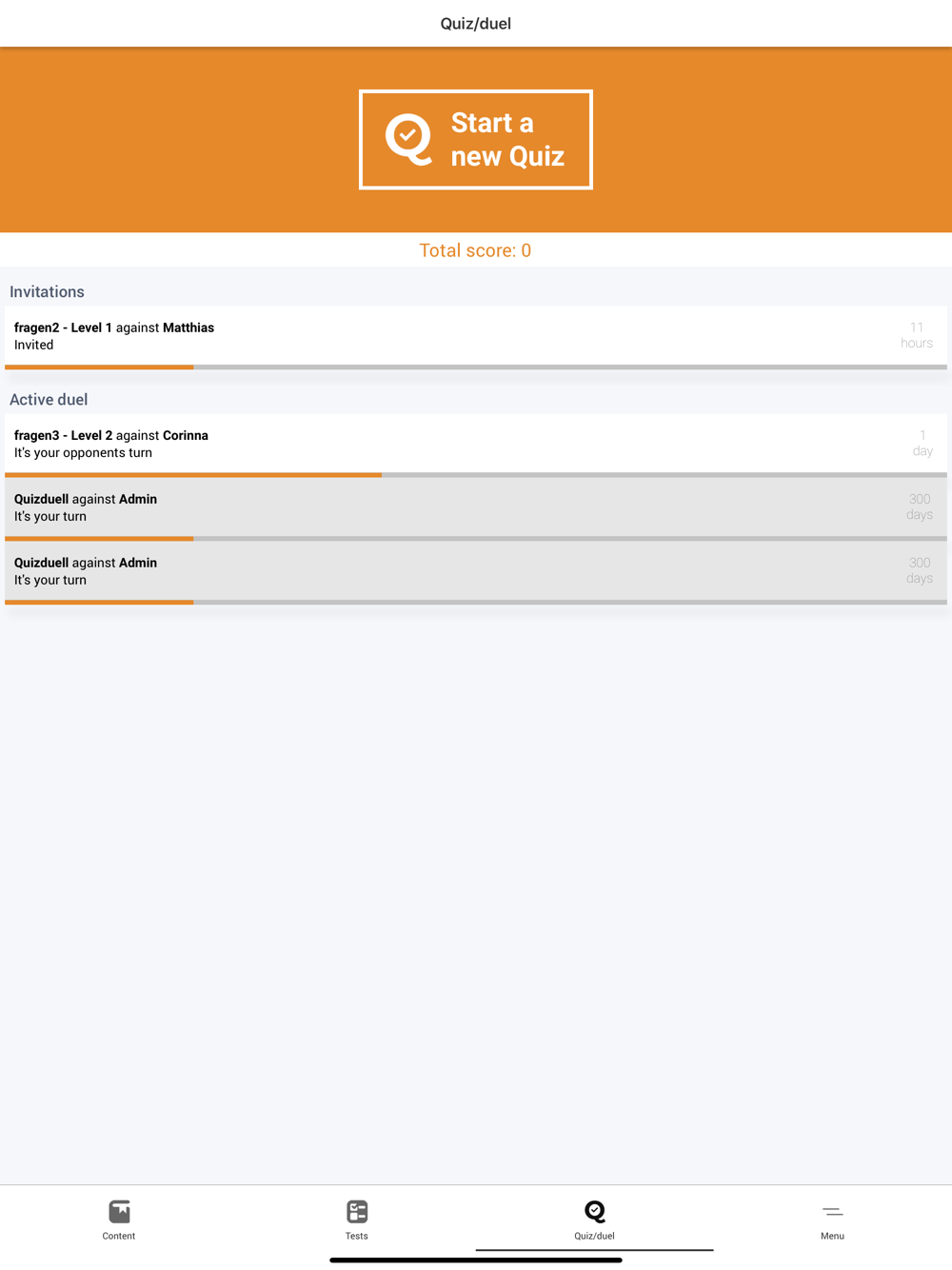
Task: Open the second Quizduell against Admin
Action: 381,571
